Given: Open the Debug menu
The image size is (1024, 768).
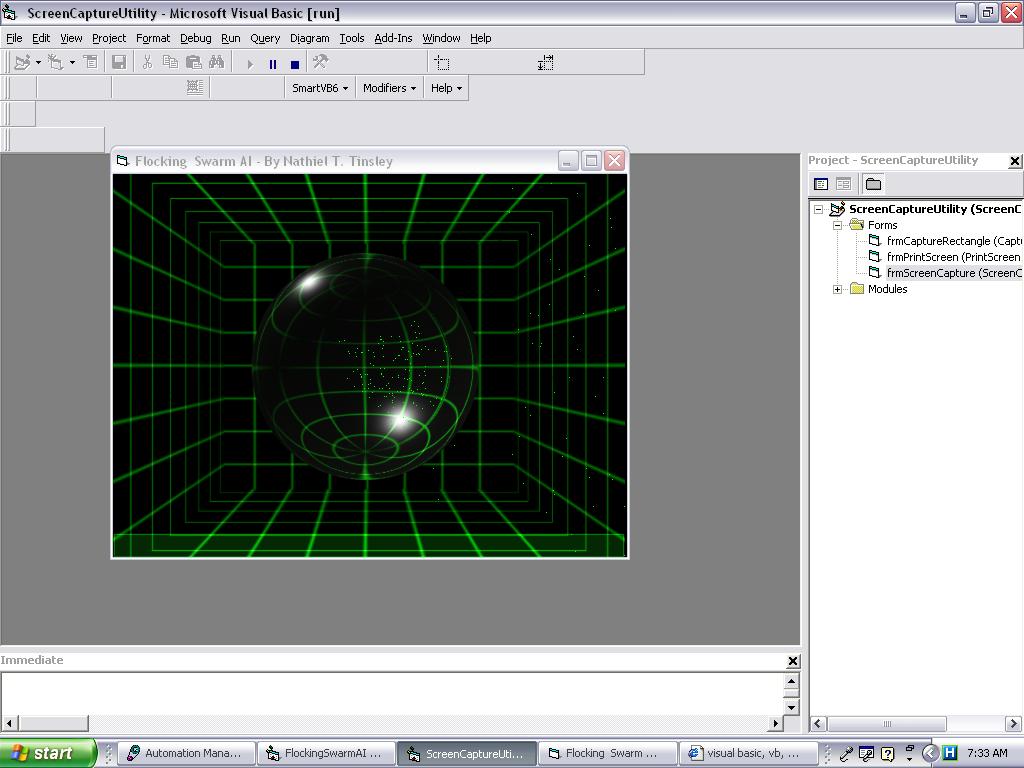Looking at the screenshot, I should pyautogui.click(x=195, y=38).
